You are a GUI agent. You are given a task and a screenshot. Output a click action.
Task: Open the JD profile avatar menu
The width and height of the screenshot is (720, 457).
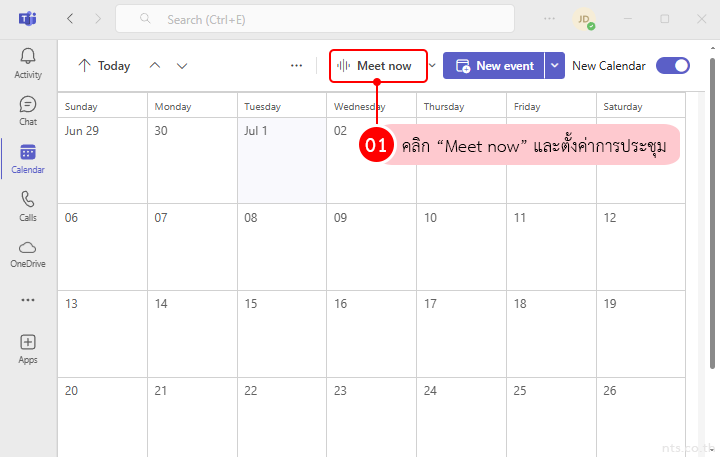click(583, 19)
